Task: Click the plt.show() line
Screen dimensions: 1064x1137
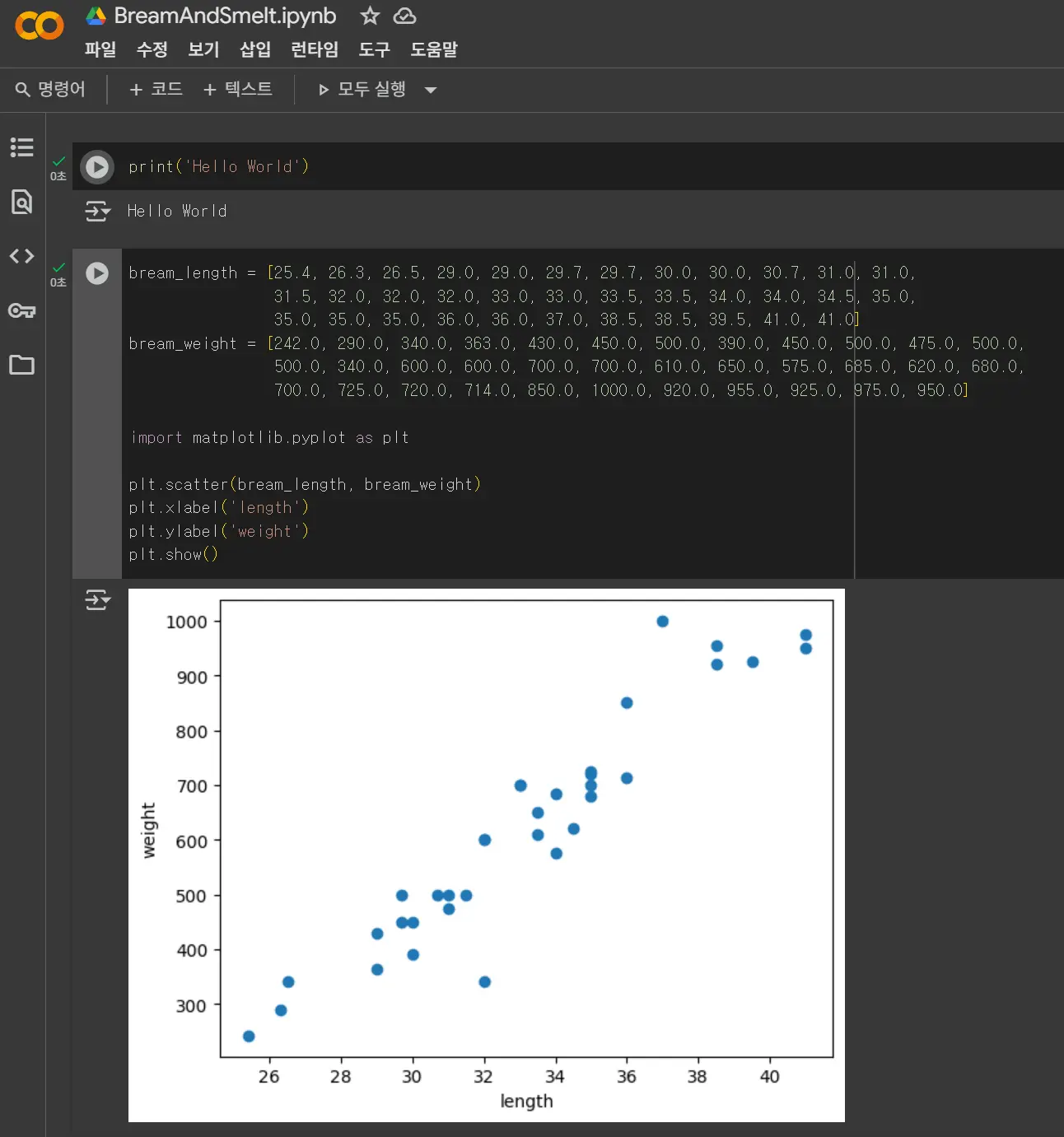Action: (x=174, y=554)
